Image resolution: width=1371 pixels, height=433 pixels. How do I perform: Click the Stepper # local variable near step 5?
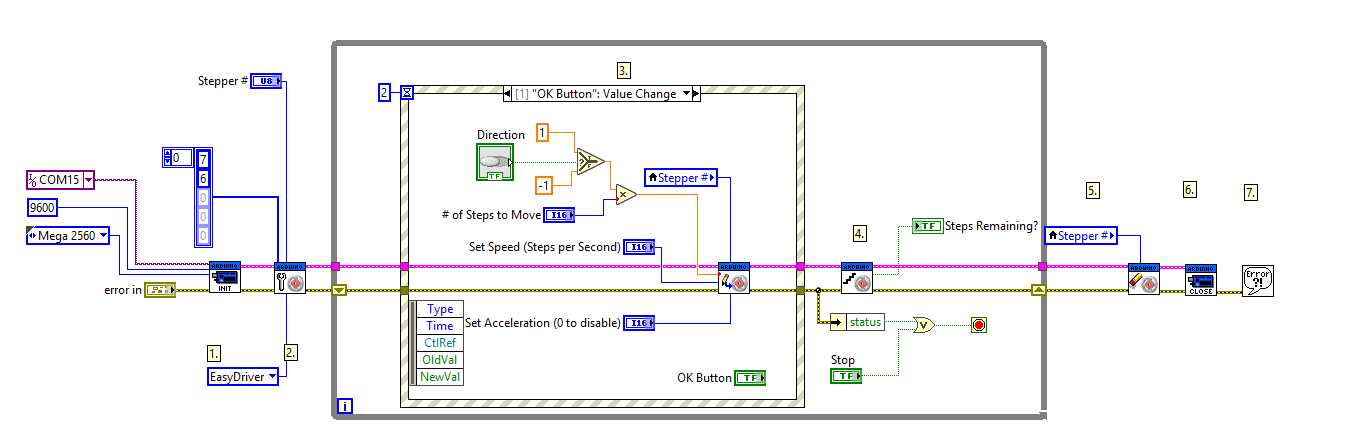click(1080, 235)
